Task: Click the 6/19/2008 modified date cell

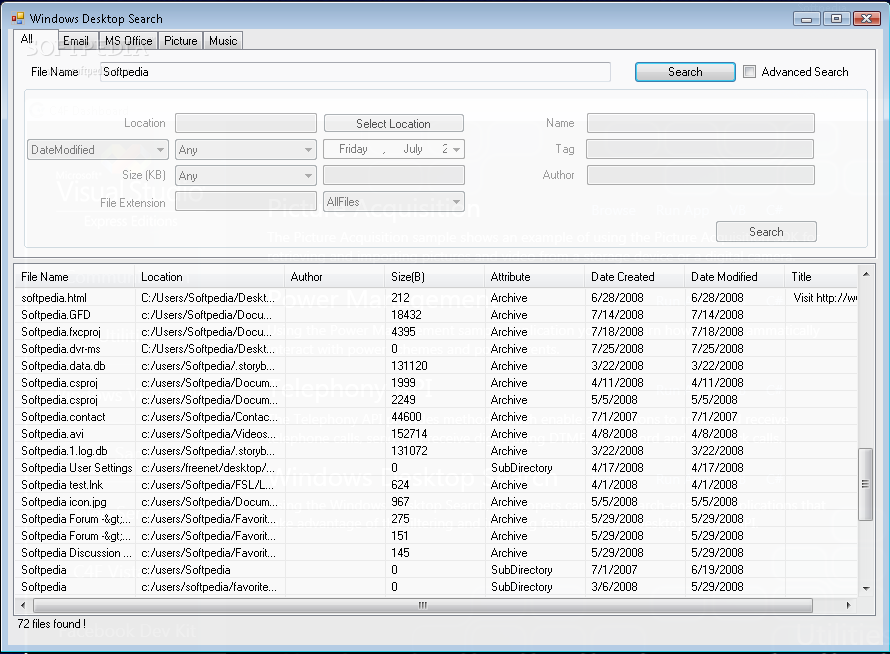Action: point(717,570)
